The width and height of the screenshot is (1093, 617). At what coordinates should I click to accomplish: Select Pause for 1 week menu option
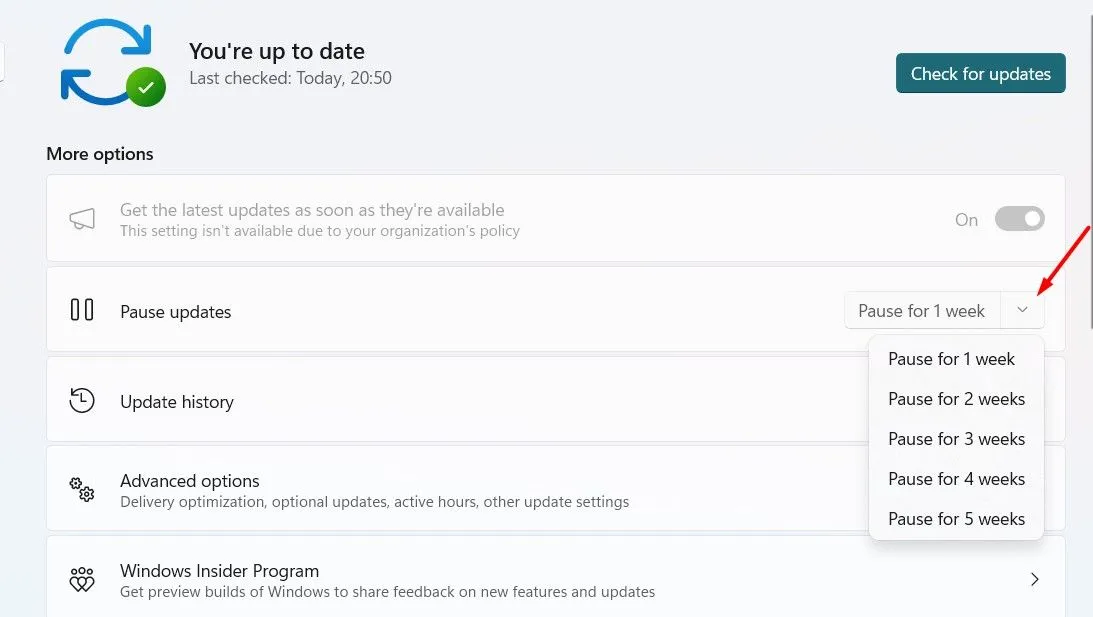(x=951, y=359)
